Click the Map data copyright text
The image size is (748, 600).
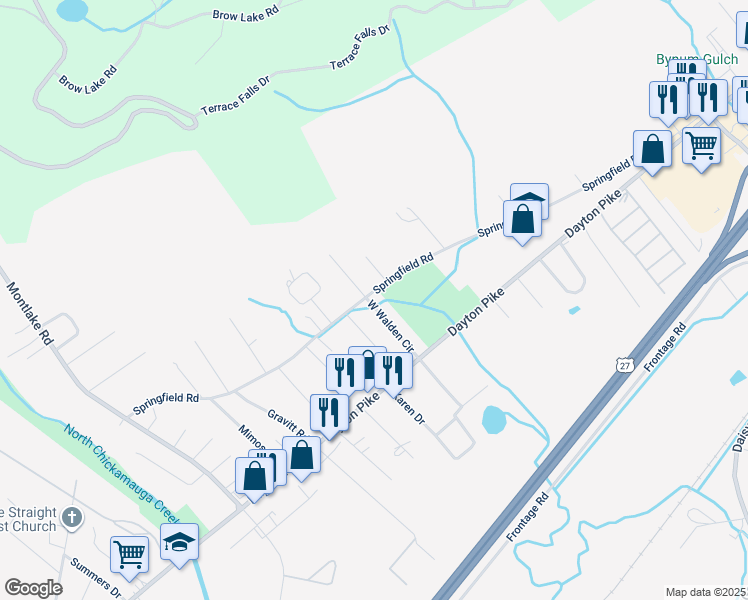click(x=706, y=593)
